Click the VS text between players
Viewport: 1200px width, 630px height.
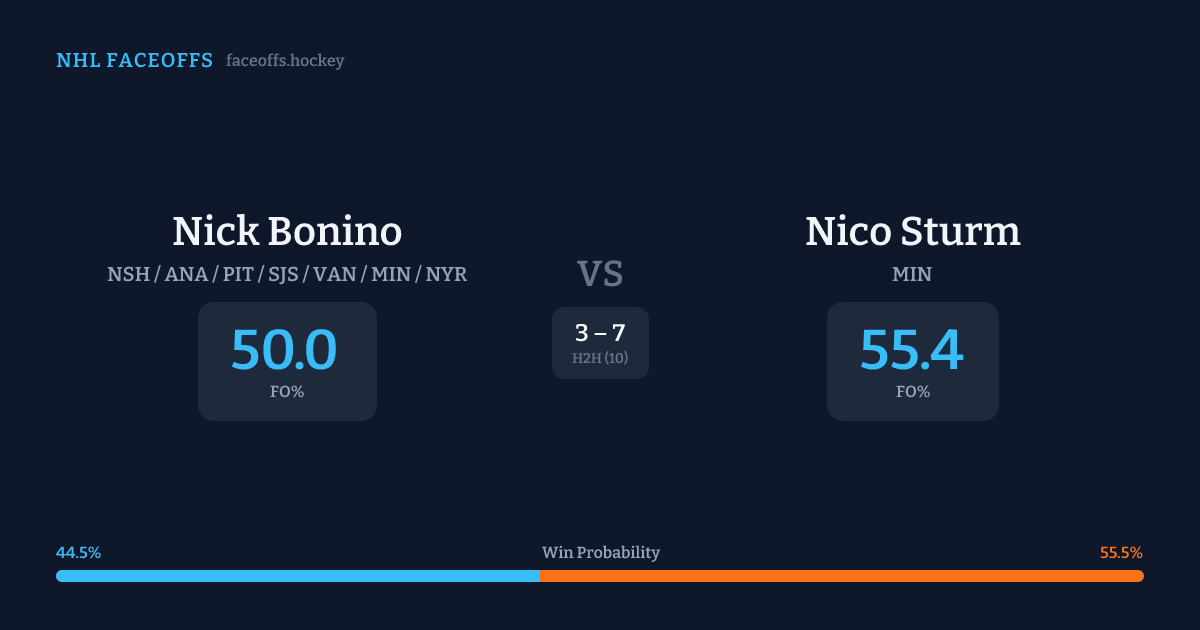coord(600,274)
